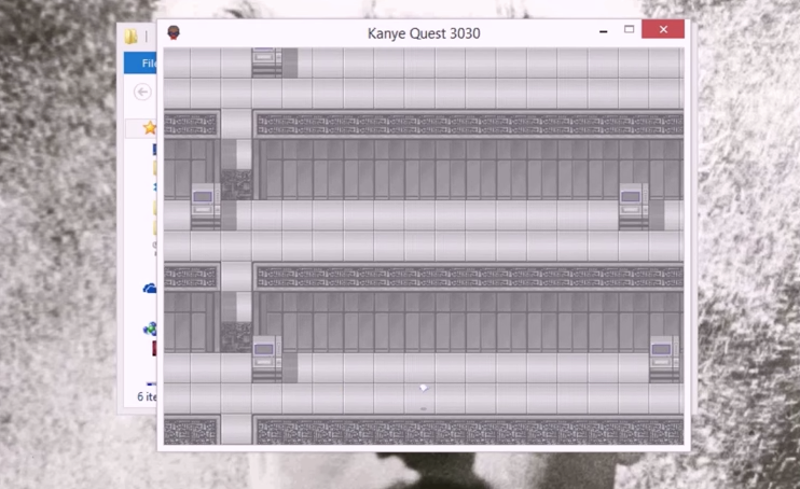This screenshot has width=800, height=489.
Task: Minimize the Kanye Quest 3030 window
Action: 603,31
